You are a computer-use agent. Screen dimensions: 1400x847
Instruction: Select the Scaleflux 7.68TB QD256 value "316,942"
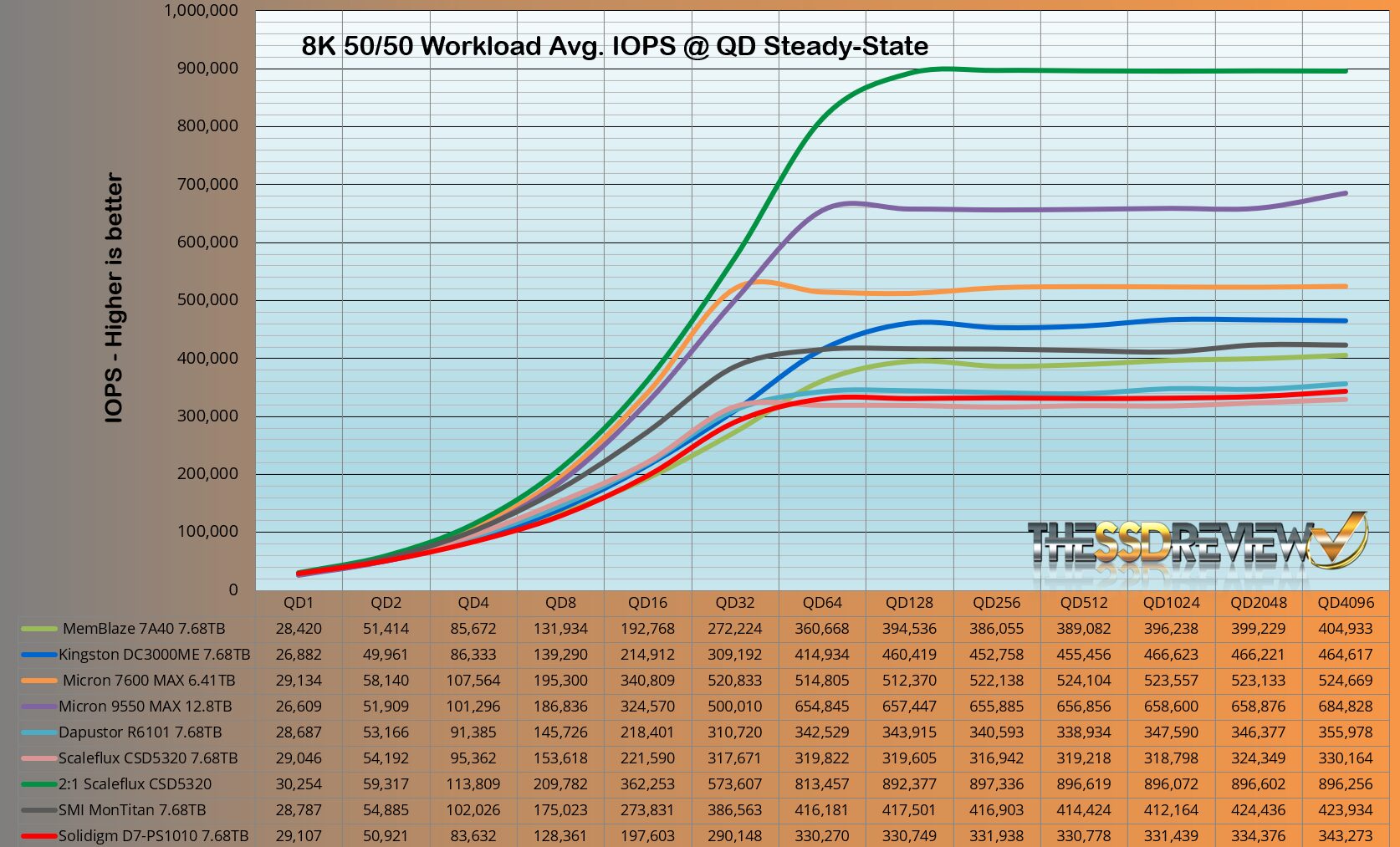(x=997, y=758)
